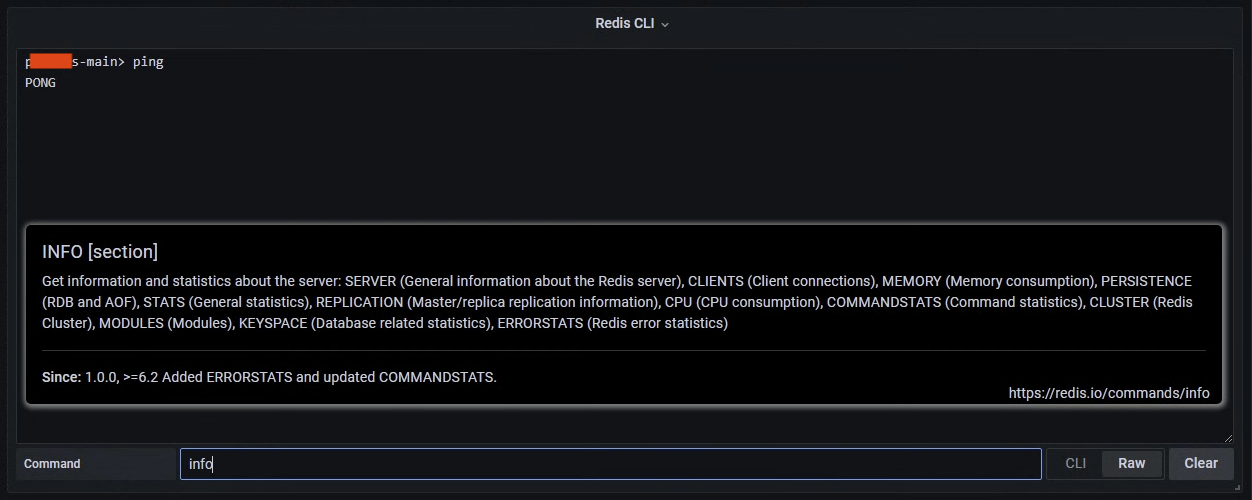The height and width of the screenshot is (500, 1252).
Task: Click the ping command line in output
Action: (94, 62)
